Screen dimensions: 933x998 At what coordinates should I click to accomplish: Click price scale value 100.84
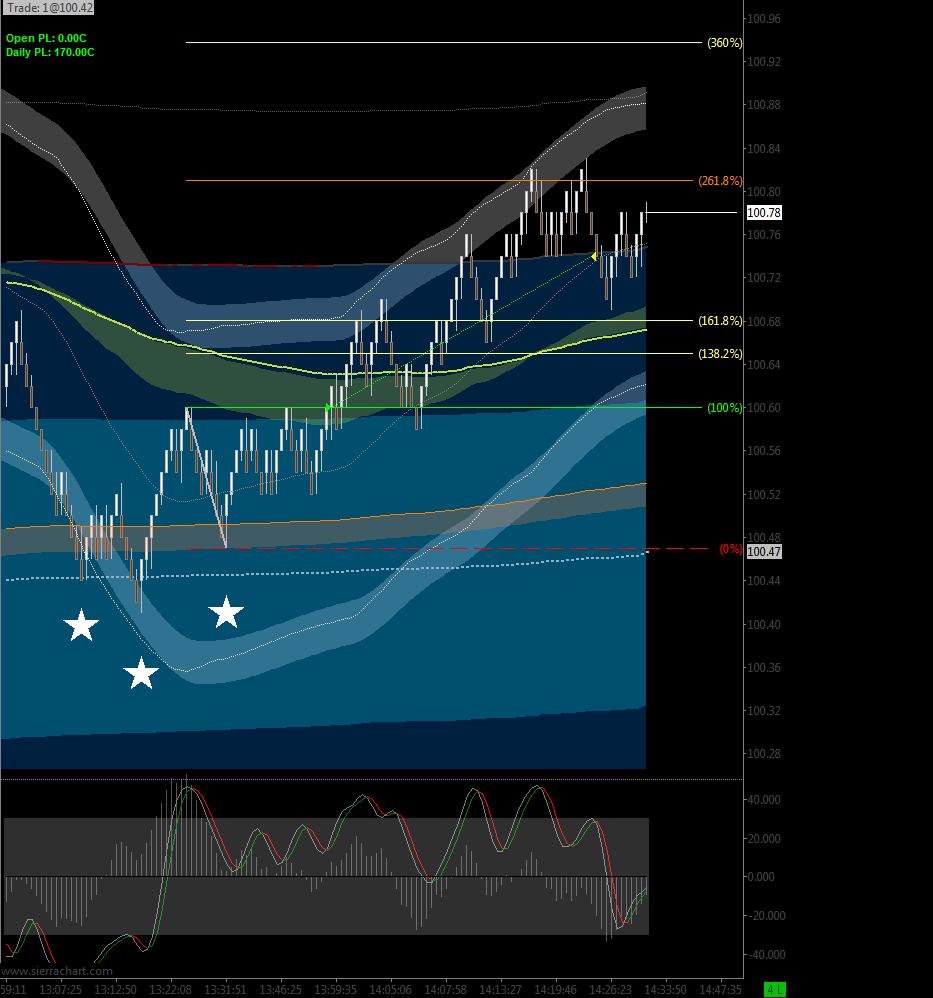(764, 148)
